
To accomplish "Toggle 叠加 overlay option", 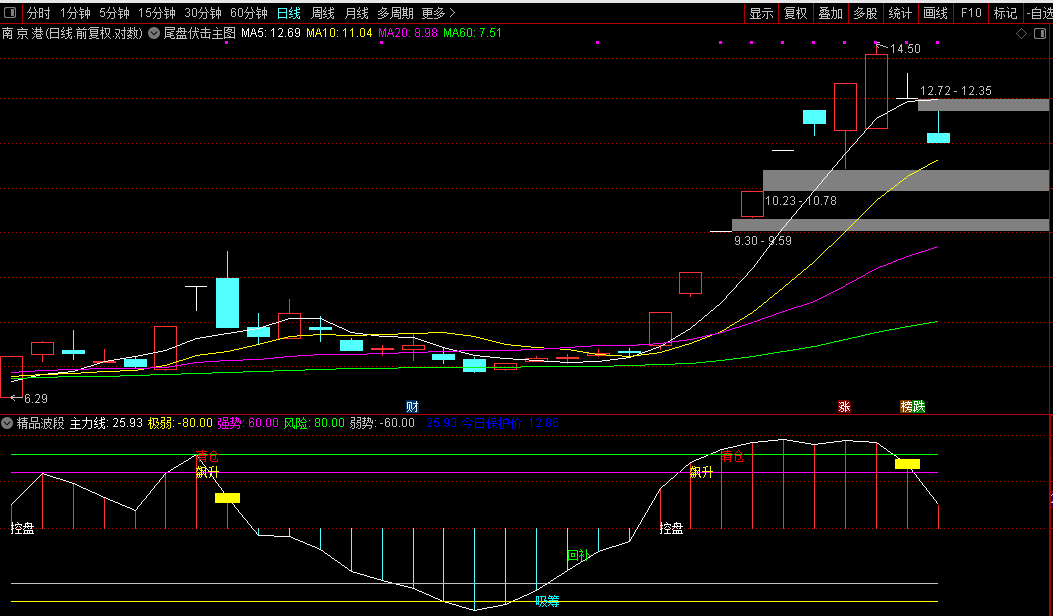I will (x=830, y=13).
